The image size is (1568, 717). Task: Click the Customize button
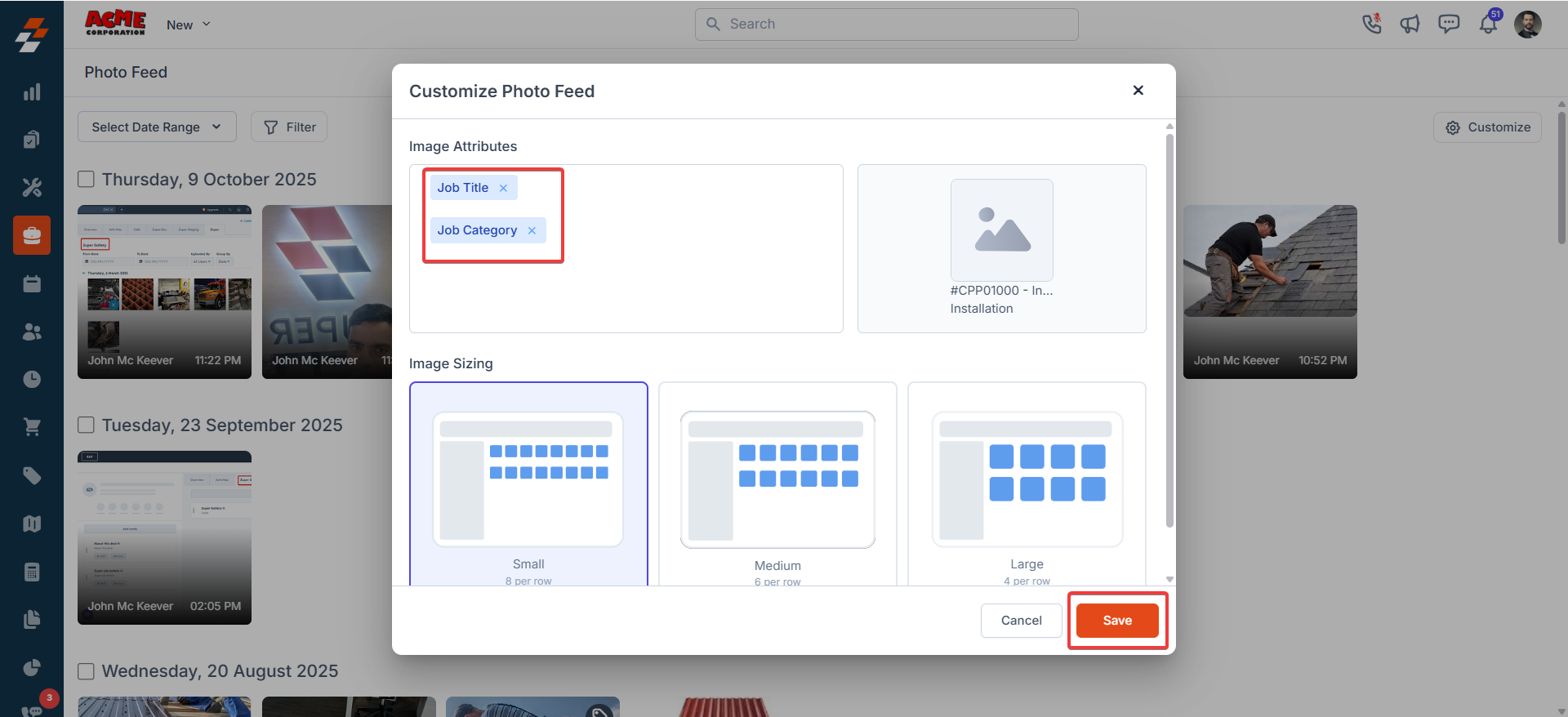coord(1487,127)
